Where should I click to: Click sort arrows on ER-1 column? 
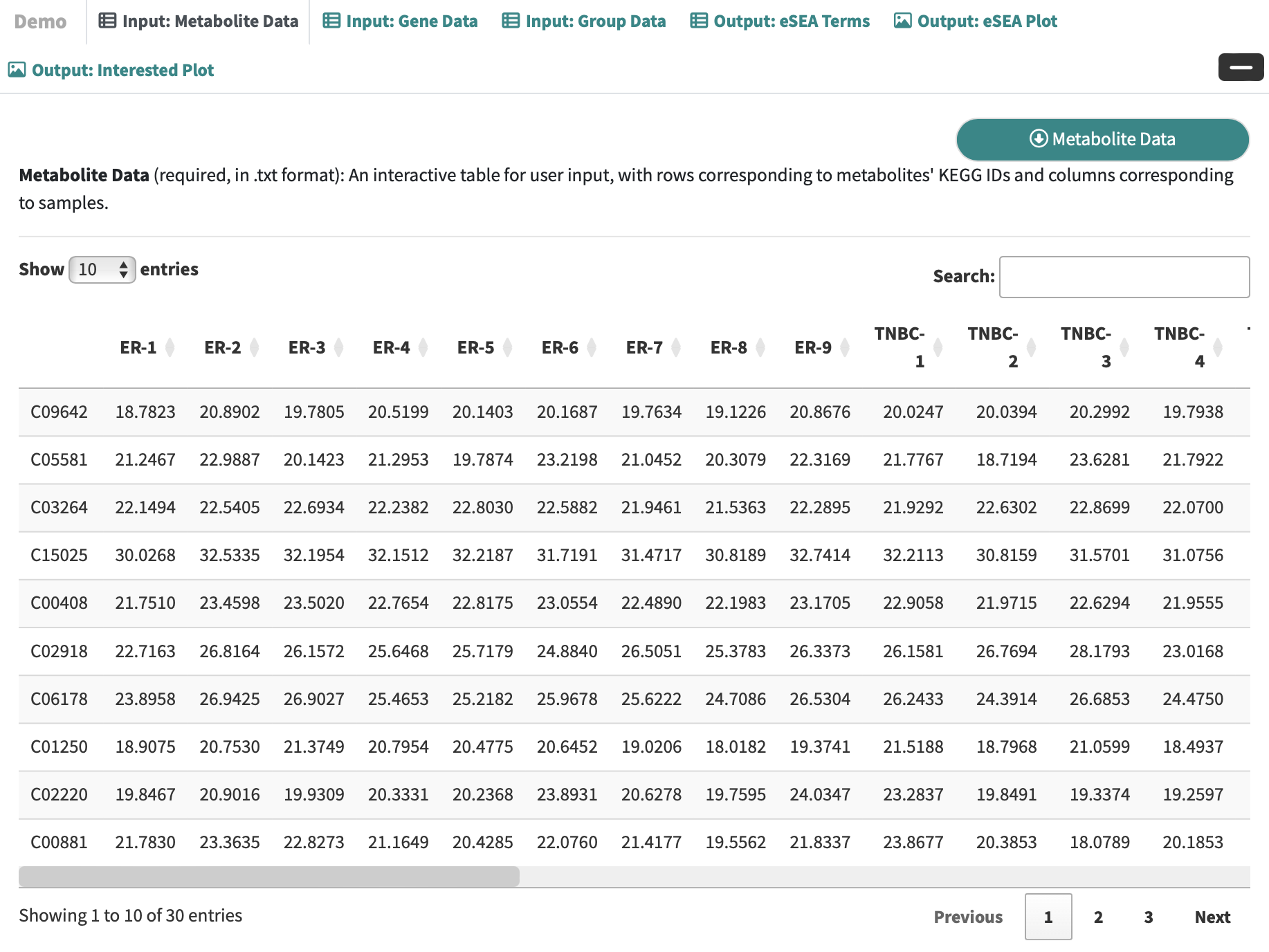170,347
